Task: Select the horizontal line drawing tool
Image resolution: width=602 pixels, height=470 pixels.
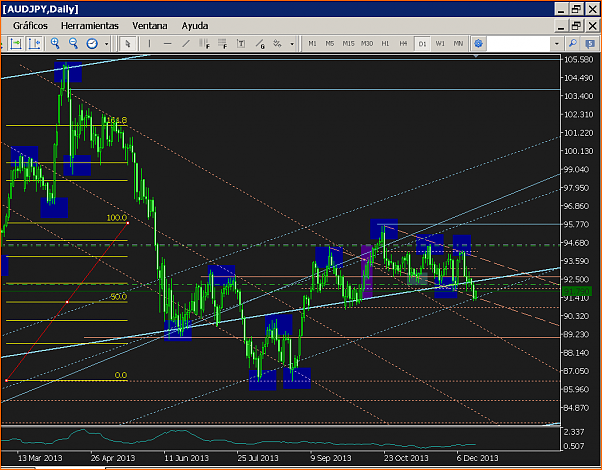Action: click(167, 44)
